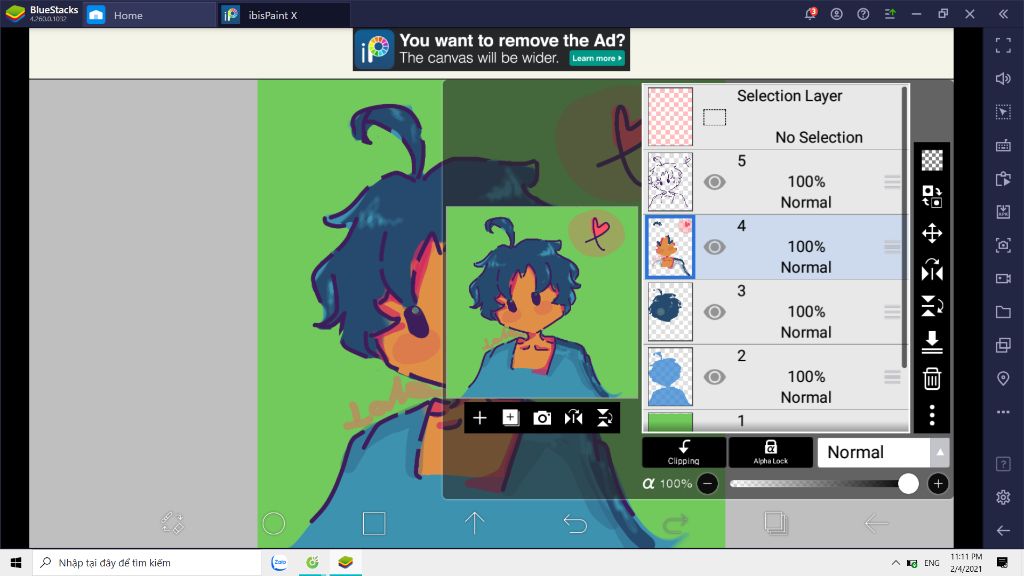Image resolution: width=1024 pixels, height=576 pixels.
Task: Toggle the brush/eraser switch tool icon
Action: coord(172,523)
